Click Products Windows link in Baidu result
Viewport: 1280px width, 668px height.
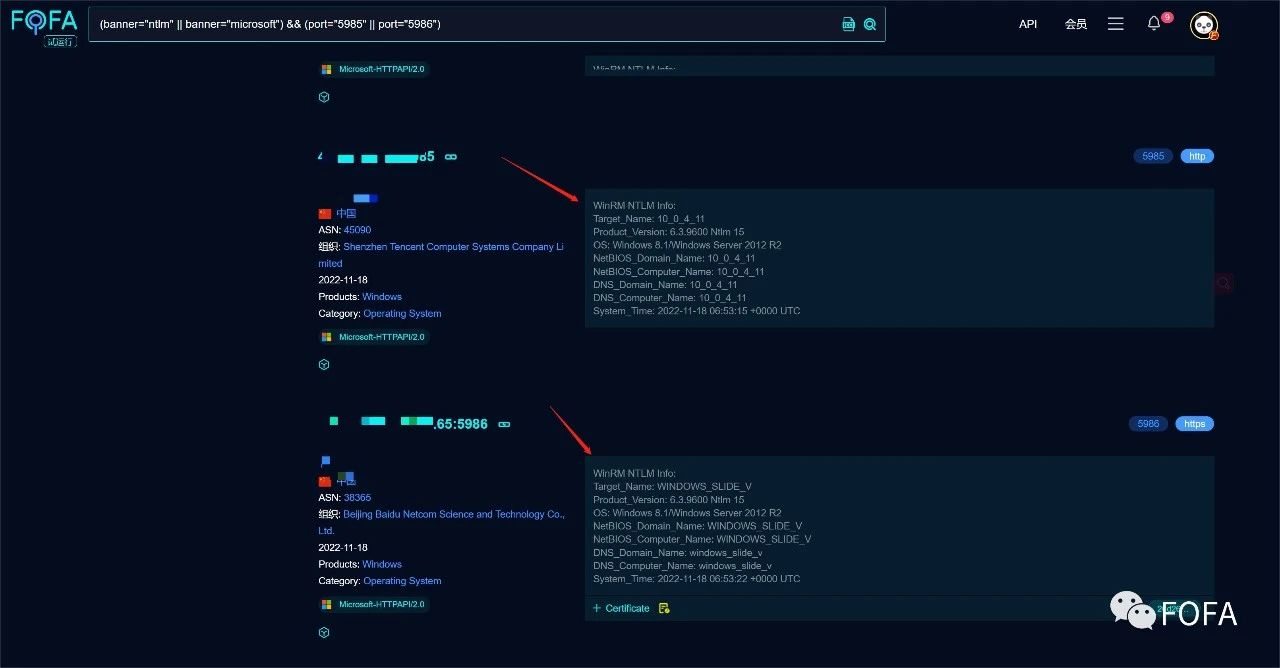tap(382, 564)
